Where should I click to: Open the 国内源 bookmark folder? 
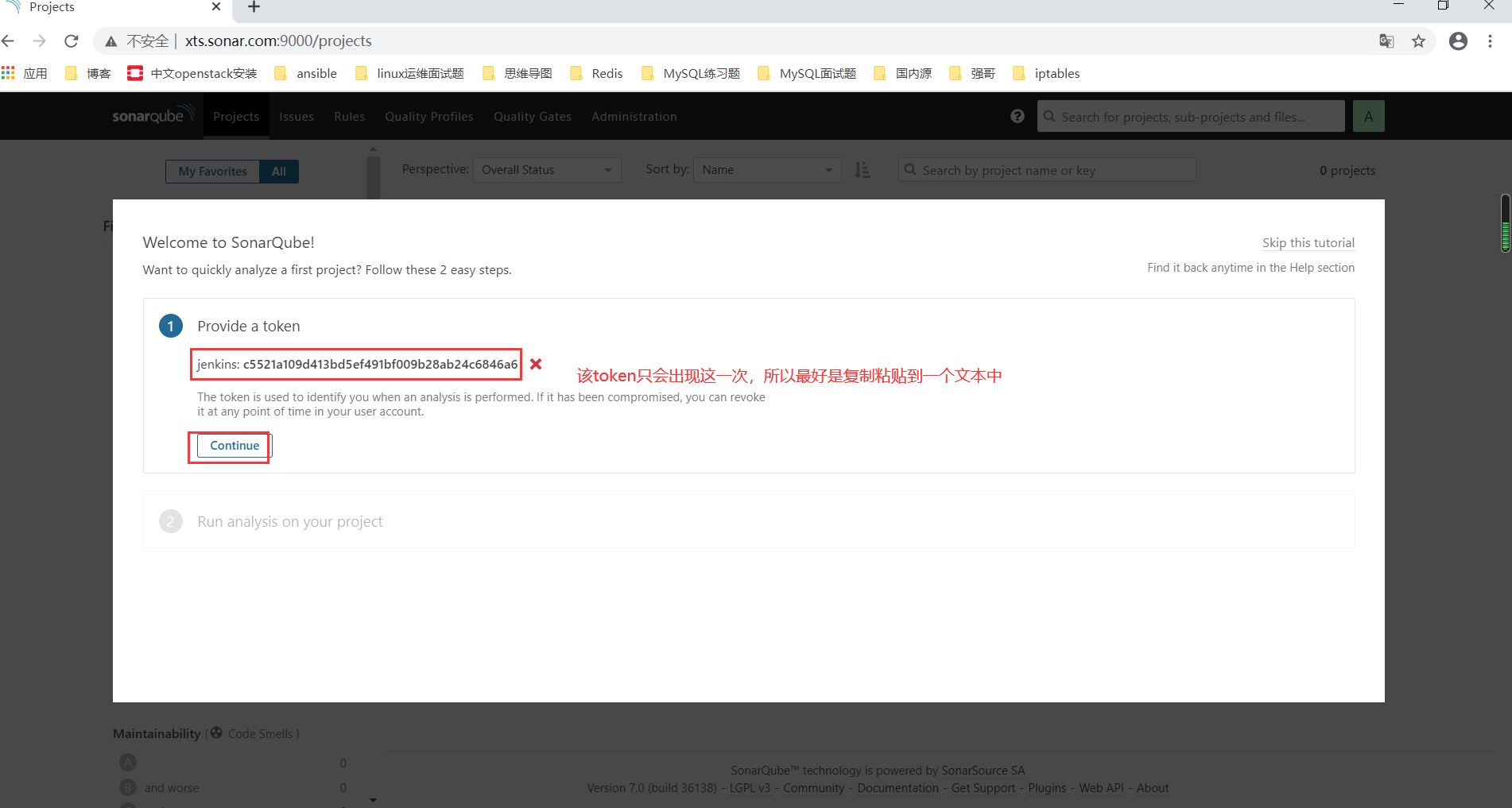click(x=903, y=73)
